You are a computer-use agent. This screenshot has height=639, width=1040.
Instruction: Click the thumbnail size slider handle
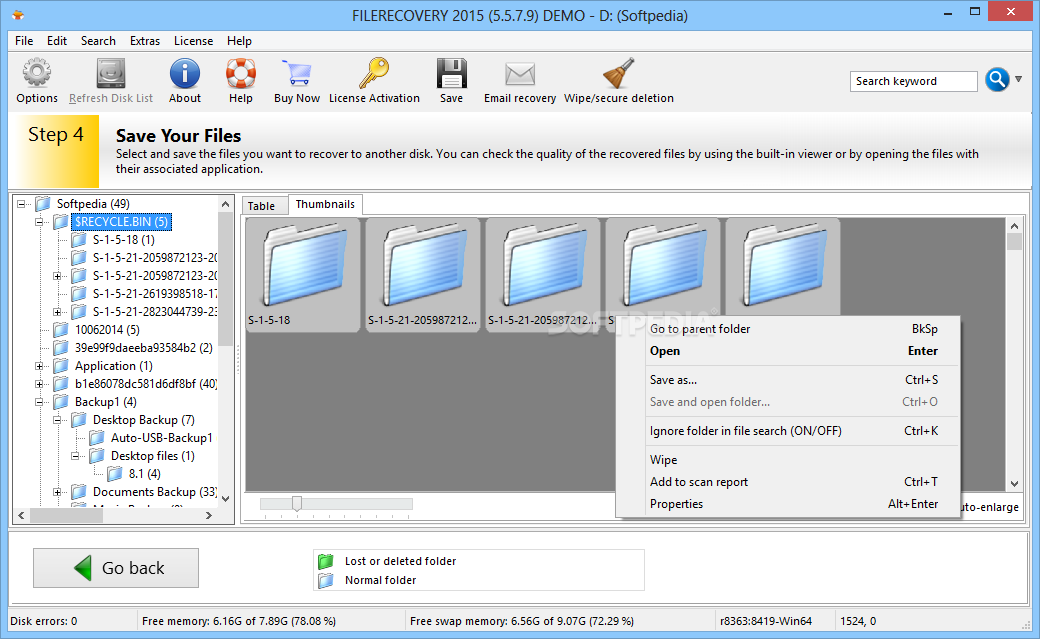pos(296,504)
